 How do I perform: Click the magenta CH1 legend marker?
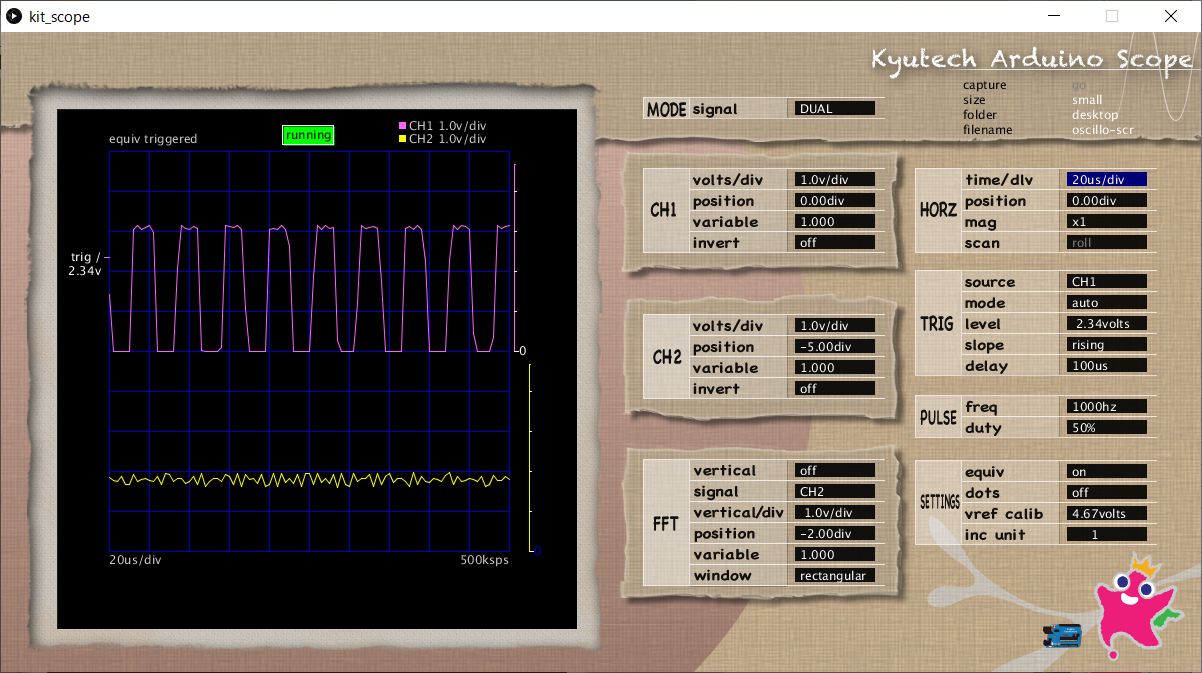(x=402, y=126)
